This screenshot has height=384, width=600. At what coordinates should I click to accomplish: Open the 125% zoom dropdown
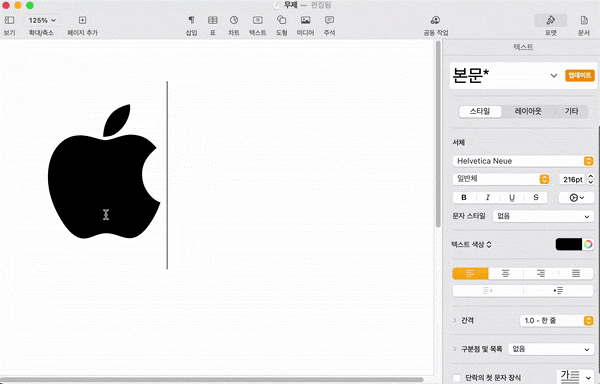tap(41, 20)
